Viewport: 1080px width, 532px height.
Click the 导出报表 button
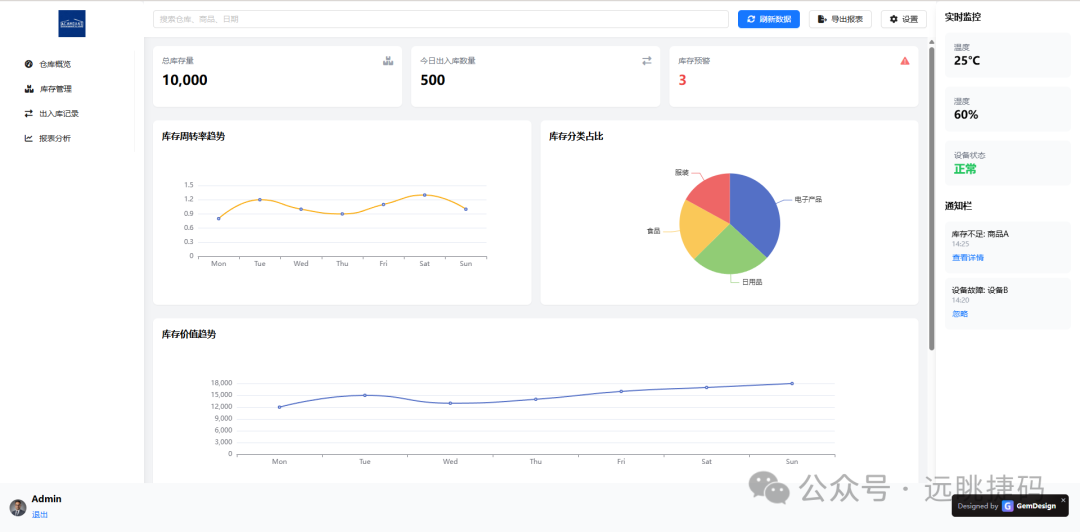(840, 19)
